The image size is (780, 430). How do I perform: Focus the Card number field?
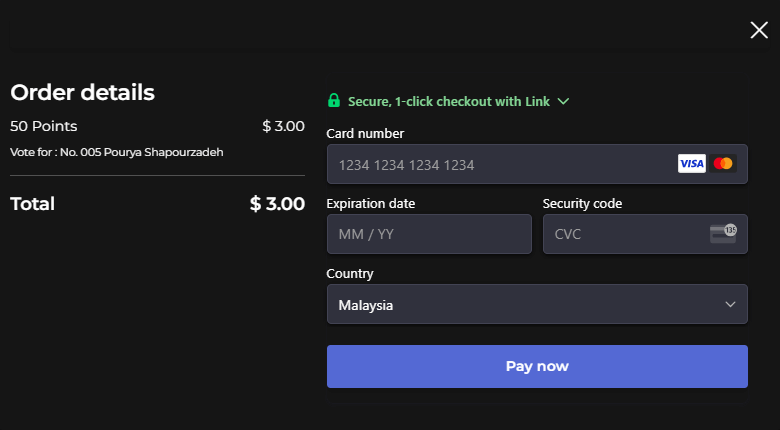[x=500, y=164]
